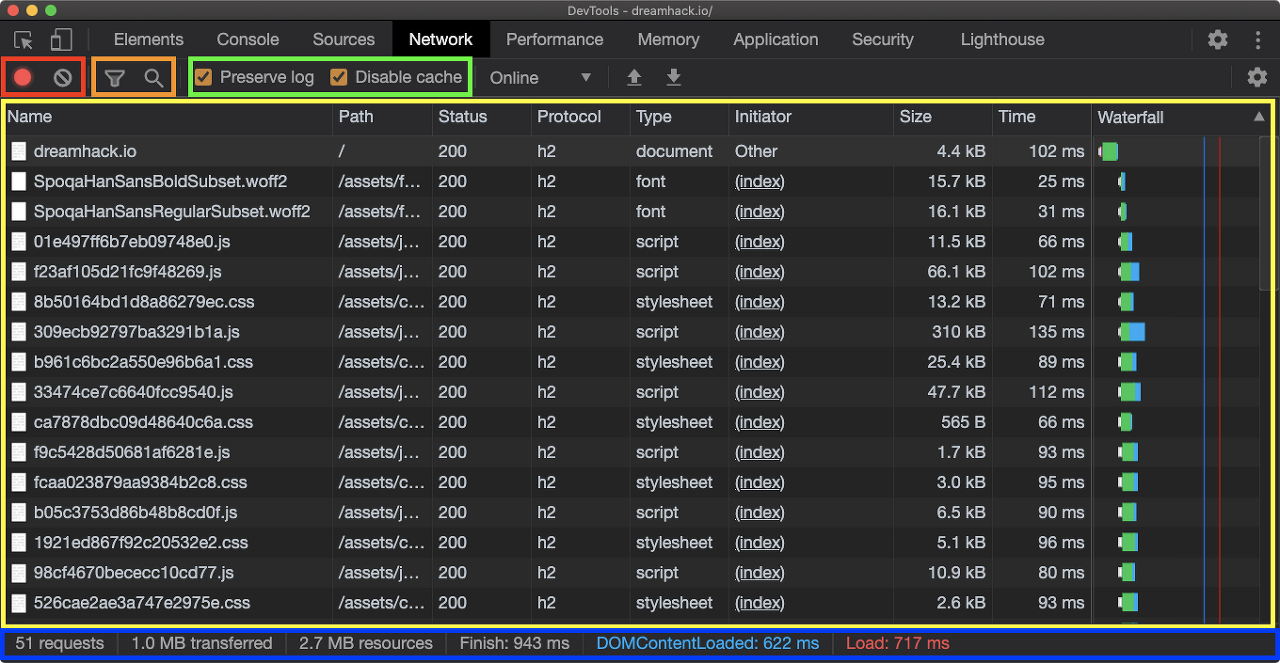Click file icon of dreamhack.io request

pos(19,152)
